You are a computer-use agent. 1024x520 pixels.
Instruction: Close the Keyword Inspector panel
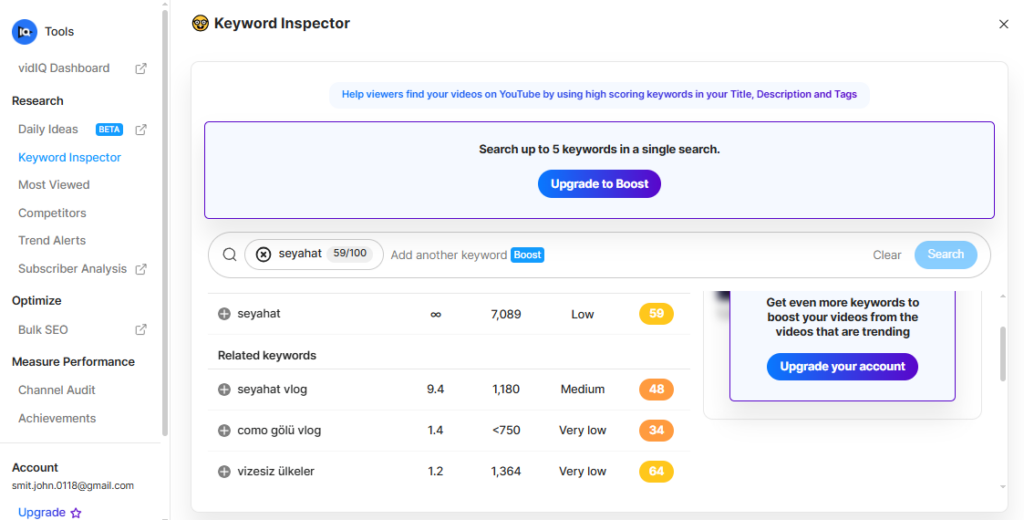tap(1003, 24)
